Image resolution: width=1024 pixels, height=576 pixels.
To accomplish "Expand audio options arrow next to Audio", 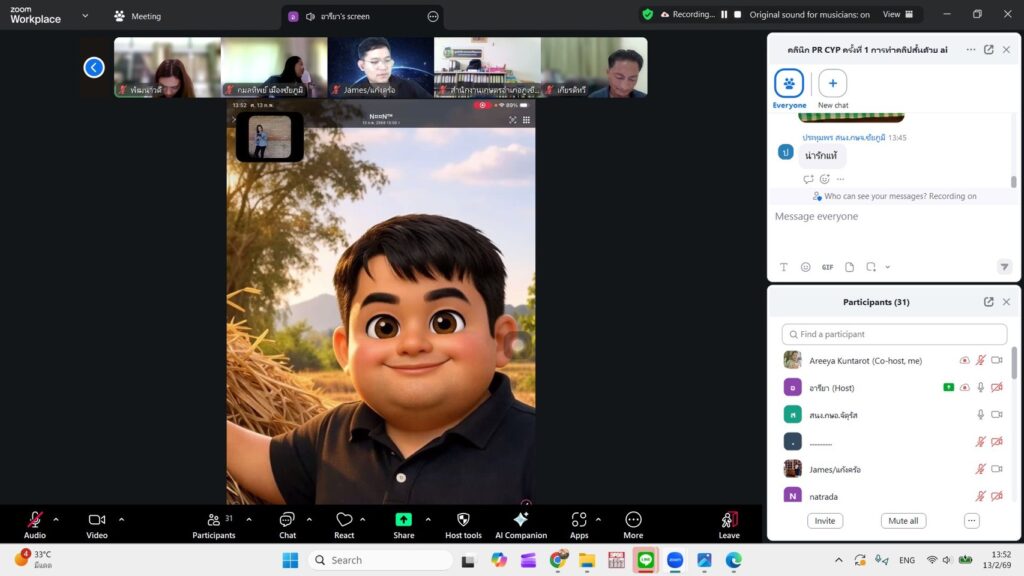I will 56,519.
